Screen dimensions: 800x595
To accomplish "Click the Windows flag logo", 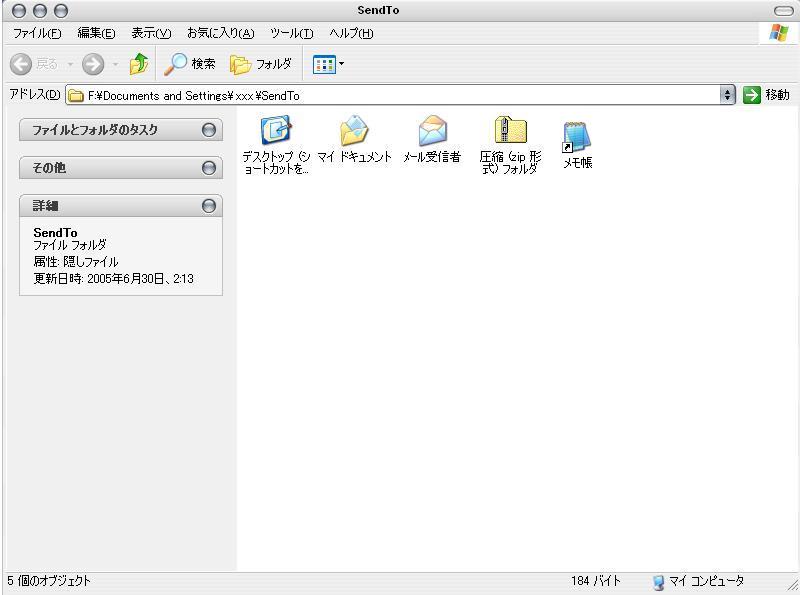I will (779, 33).
